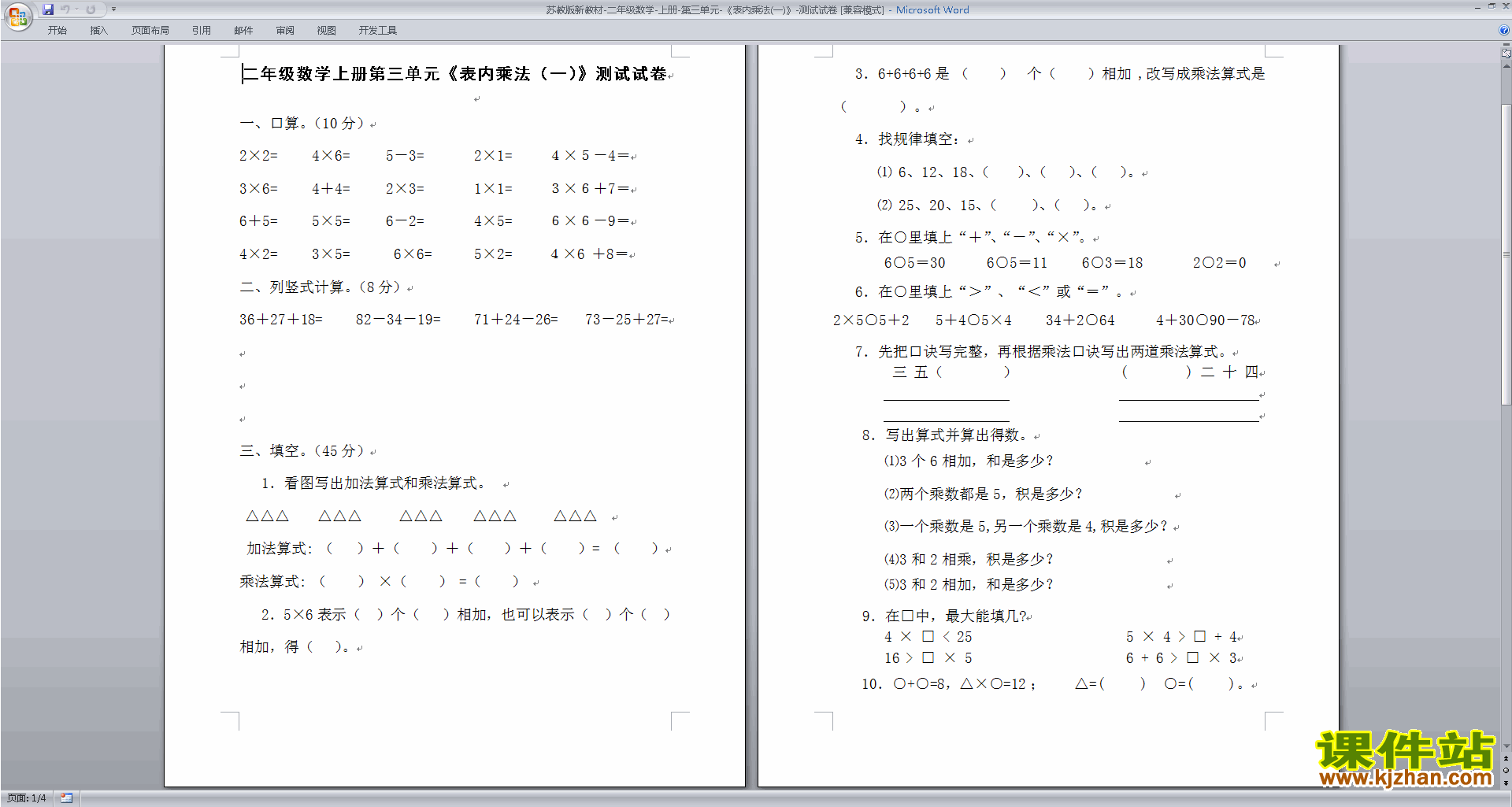
Task: Select the 引用 ribbon tab
Action: (201, 31)
